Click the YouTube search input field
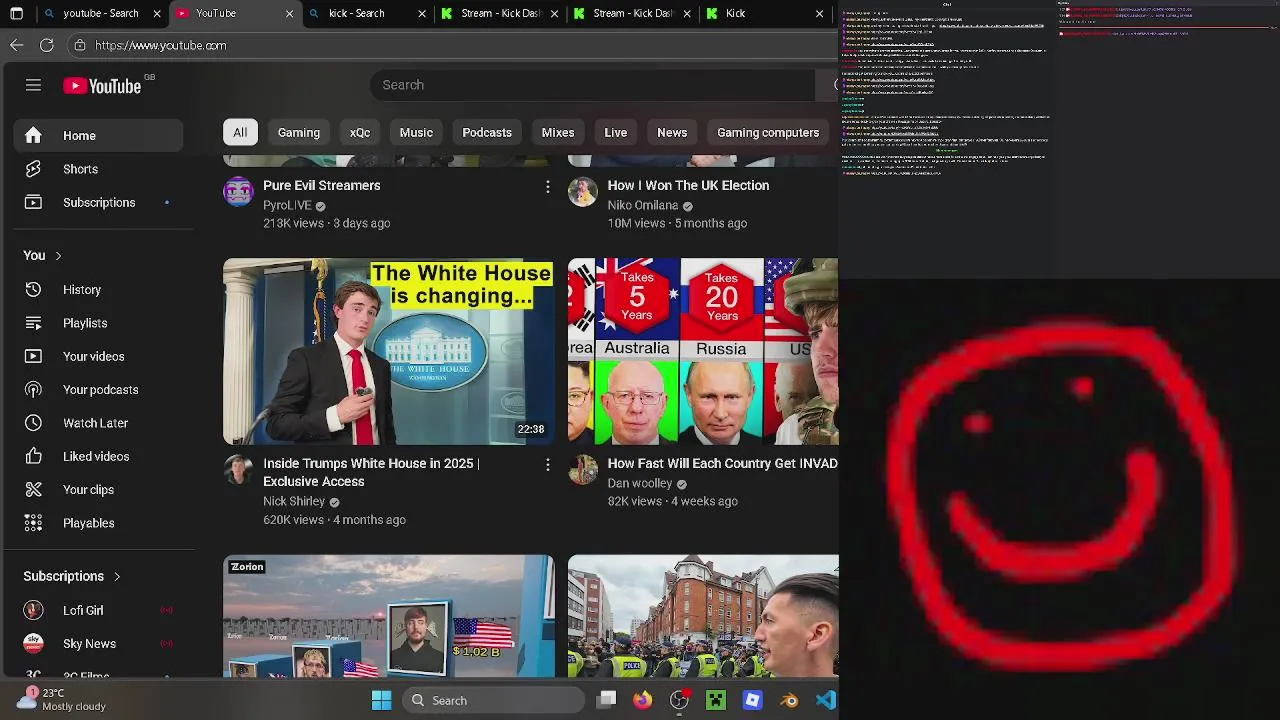The image size is (1280, 720). pyautogui.click(x=592, y=85)
